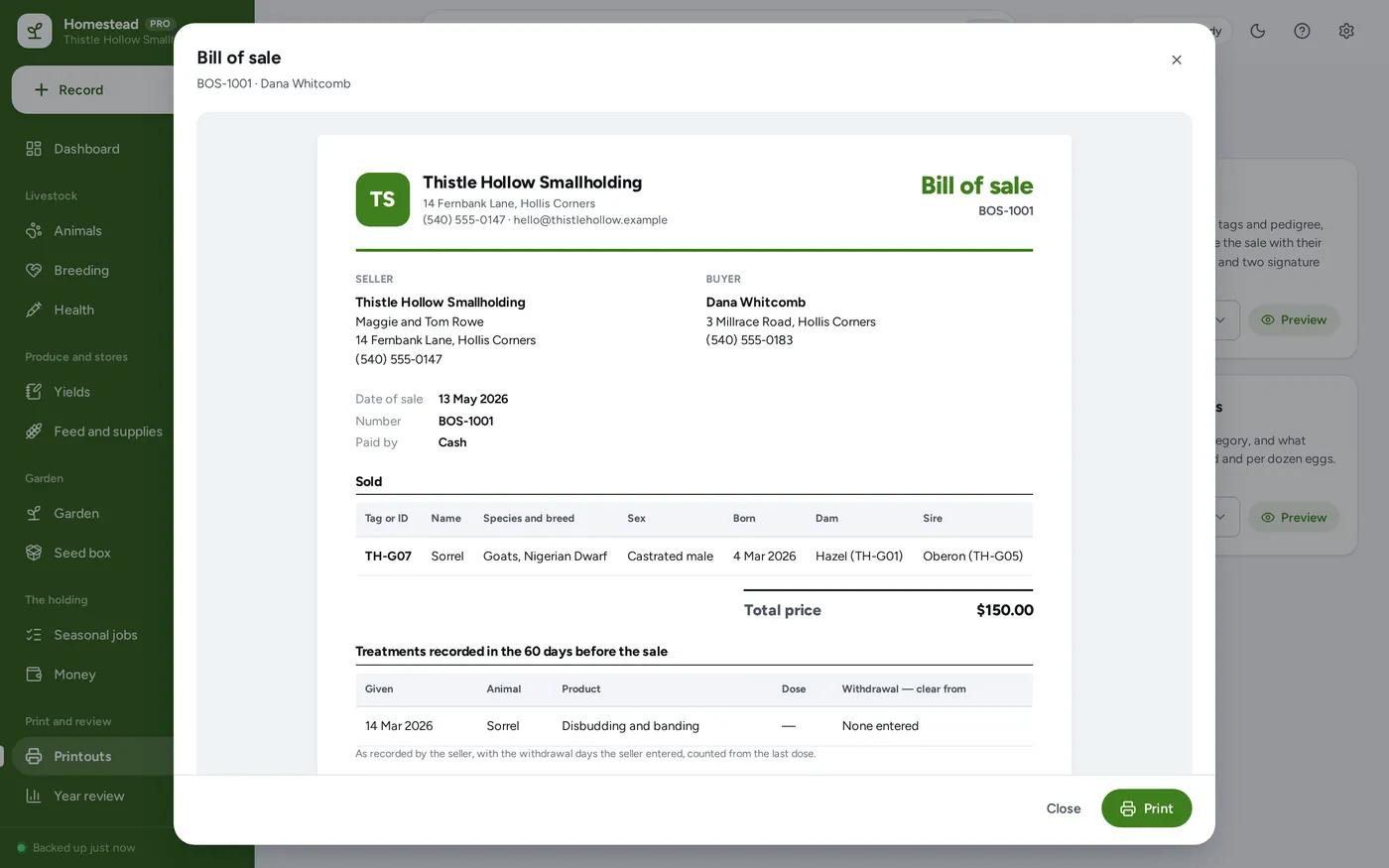1389x868 pixels.
Task: Toggle dark mode with the moon icon
Action: [1258, 31]
